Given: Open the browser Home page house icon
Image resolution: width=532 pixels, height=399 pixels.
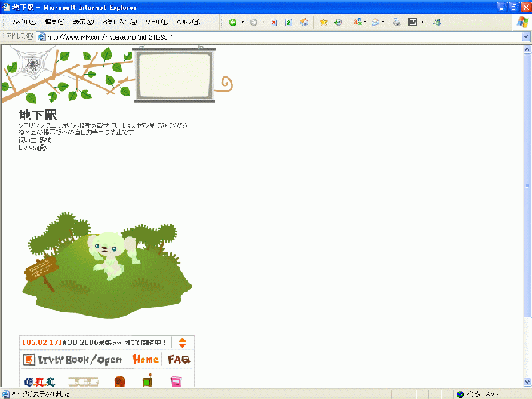Looking at the screenshot, I should 304,22.
